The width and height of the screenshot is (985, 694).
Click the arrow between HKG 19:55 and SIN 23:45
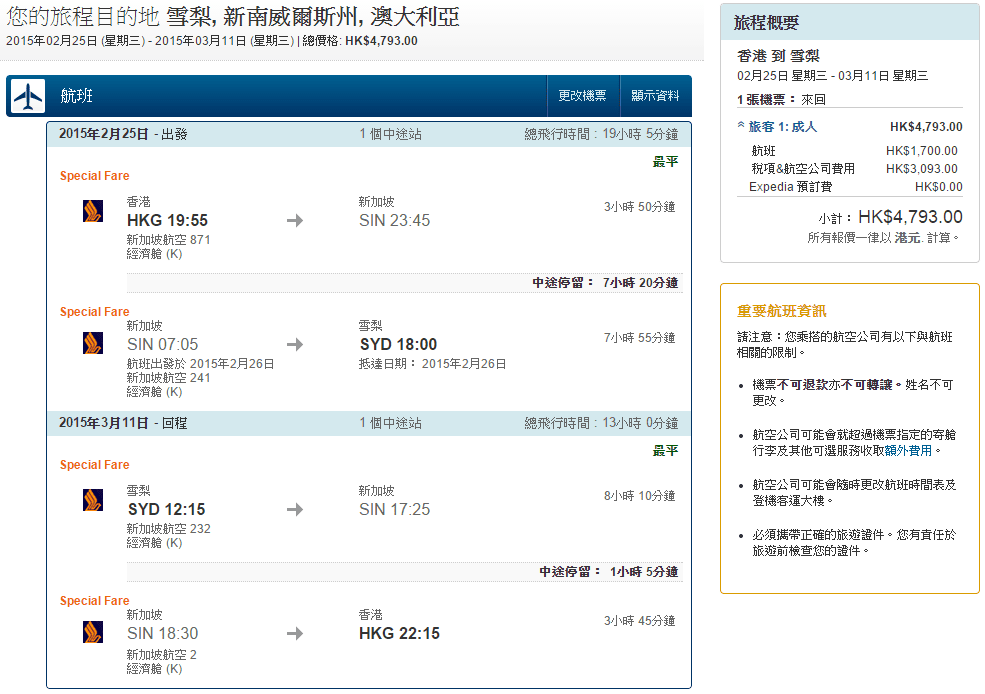tap(294, 220)
